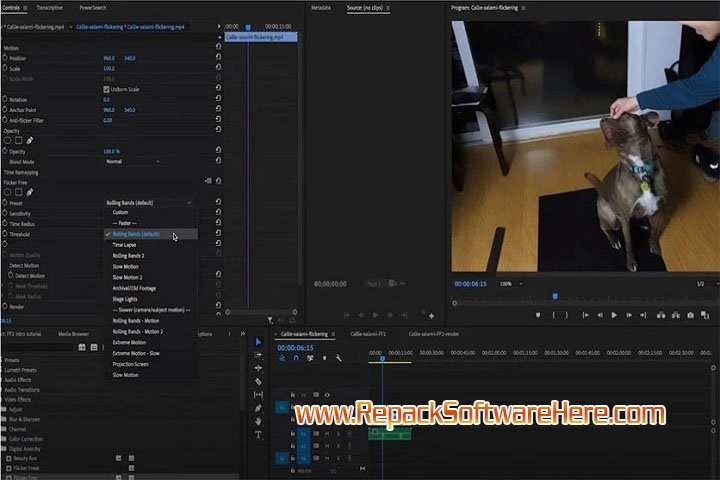The image size is (720, 480).
Task: Select the Ripple Edit tool
Action: pos(258,368)
